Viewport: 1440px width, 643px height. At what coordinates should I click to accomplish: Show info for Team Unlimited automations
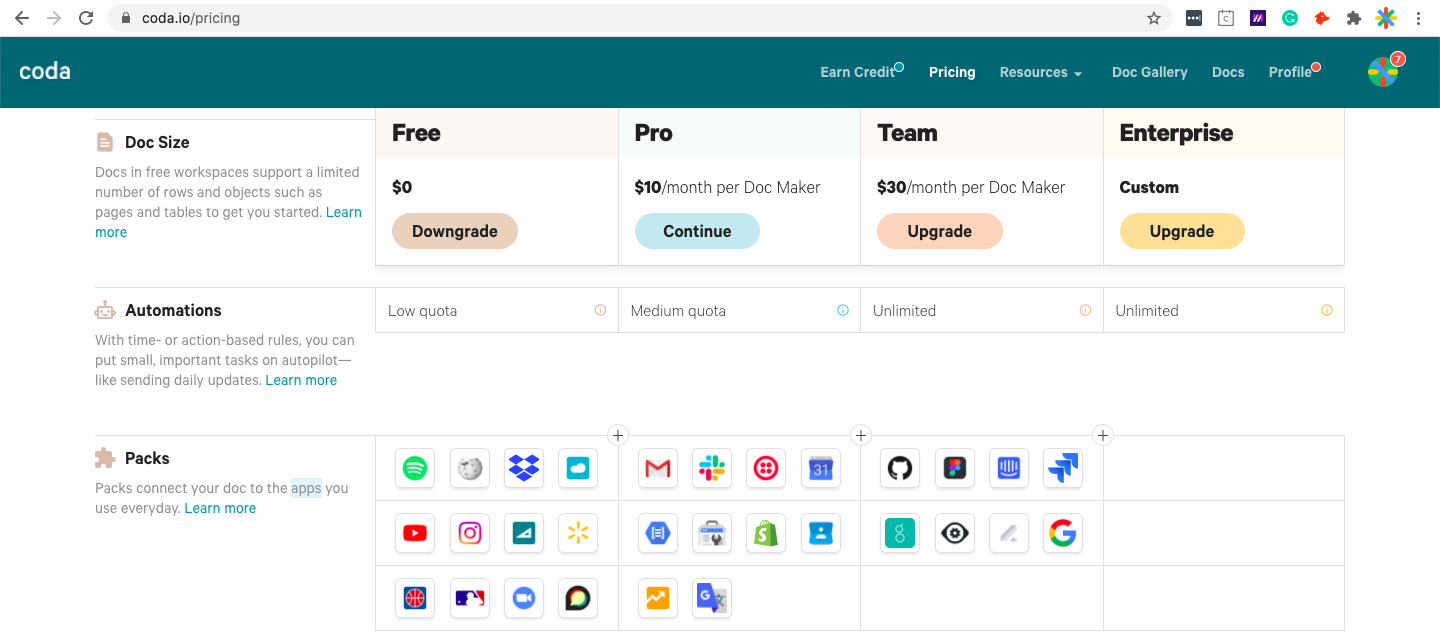(1085, 310)
